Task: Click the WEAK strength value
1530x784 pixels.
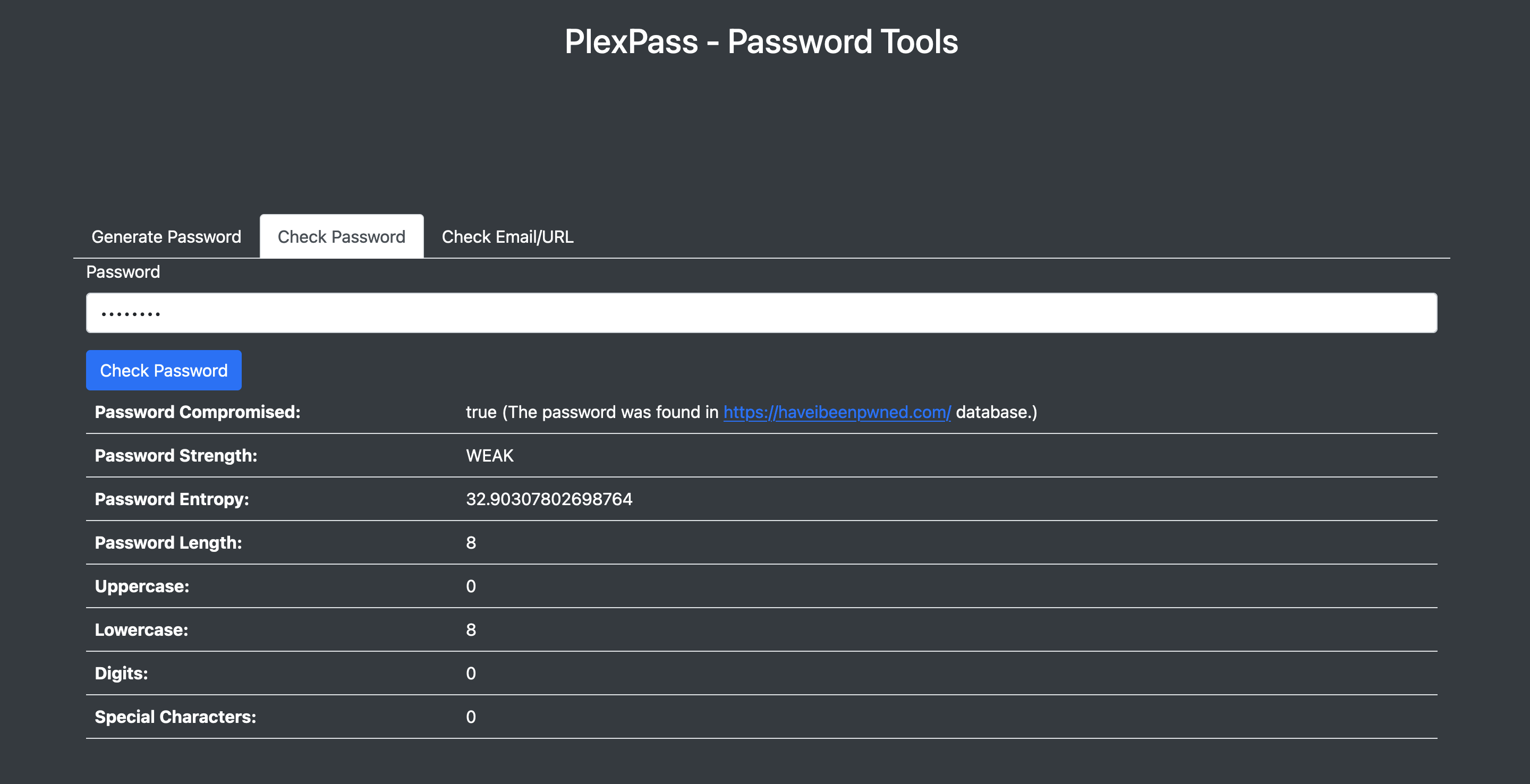Action: click(489, 456)
